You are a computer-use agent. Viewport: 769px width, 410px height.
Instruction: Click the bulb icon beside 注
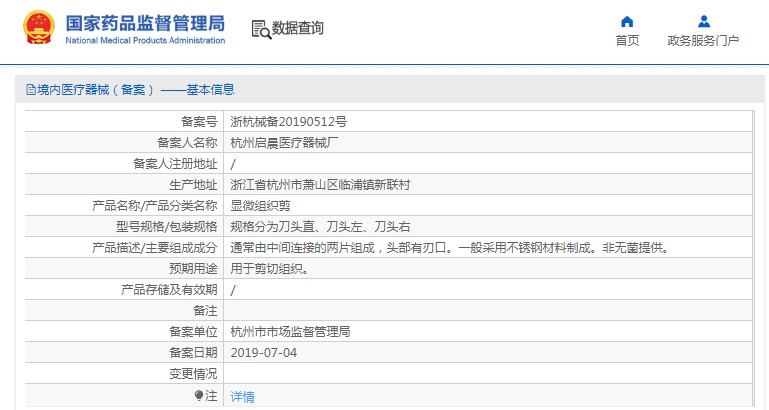click(199, 395)
